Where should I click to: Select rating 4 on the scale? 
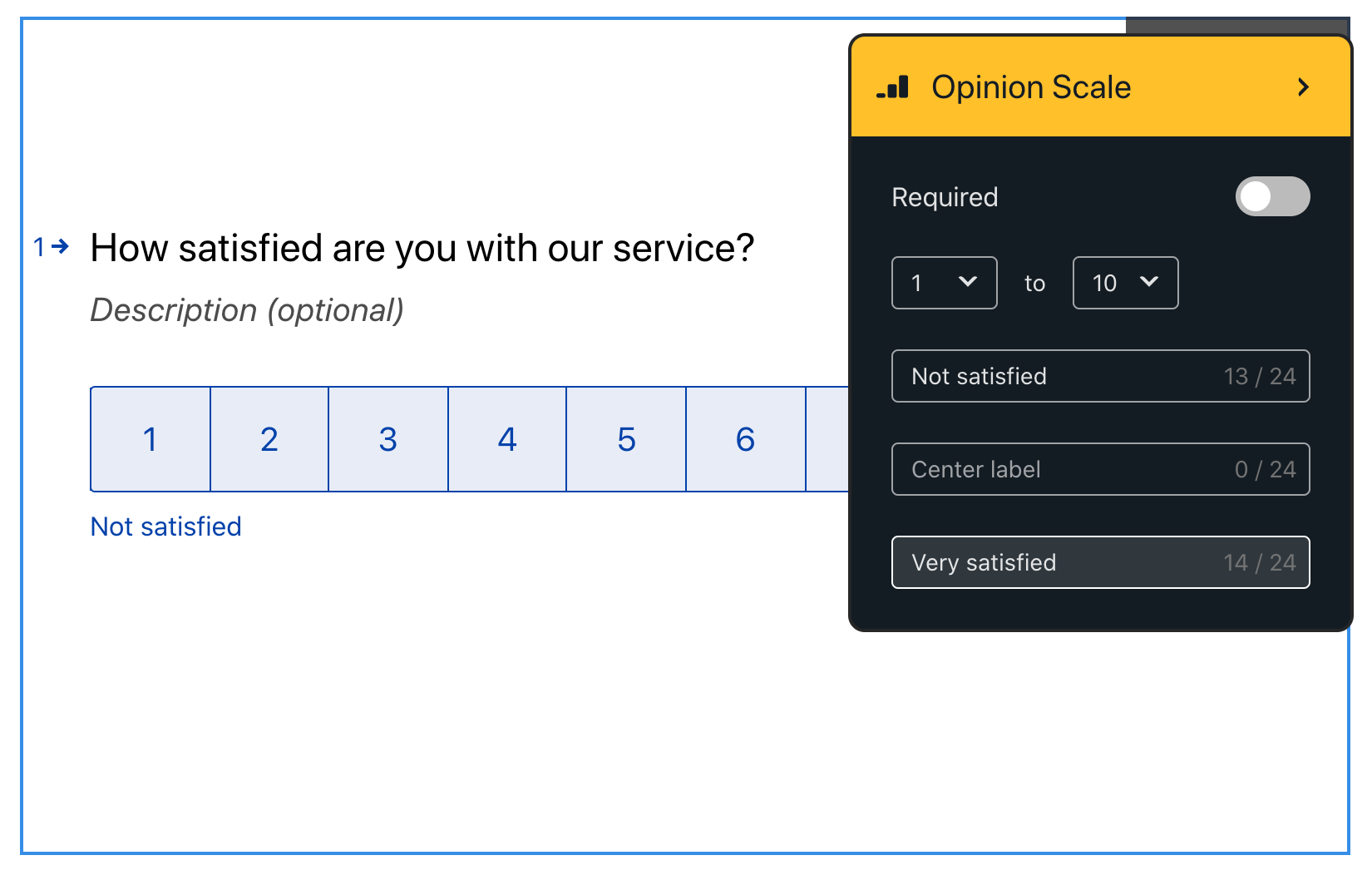click(507, 439)
